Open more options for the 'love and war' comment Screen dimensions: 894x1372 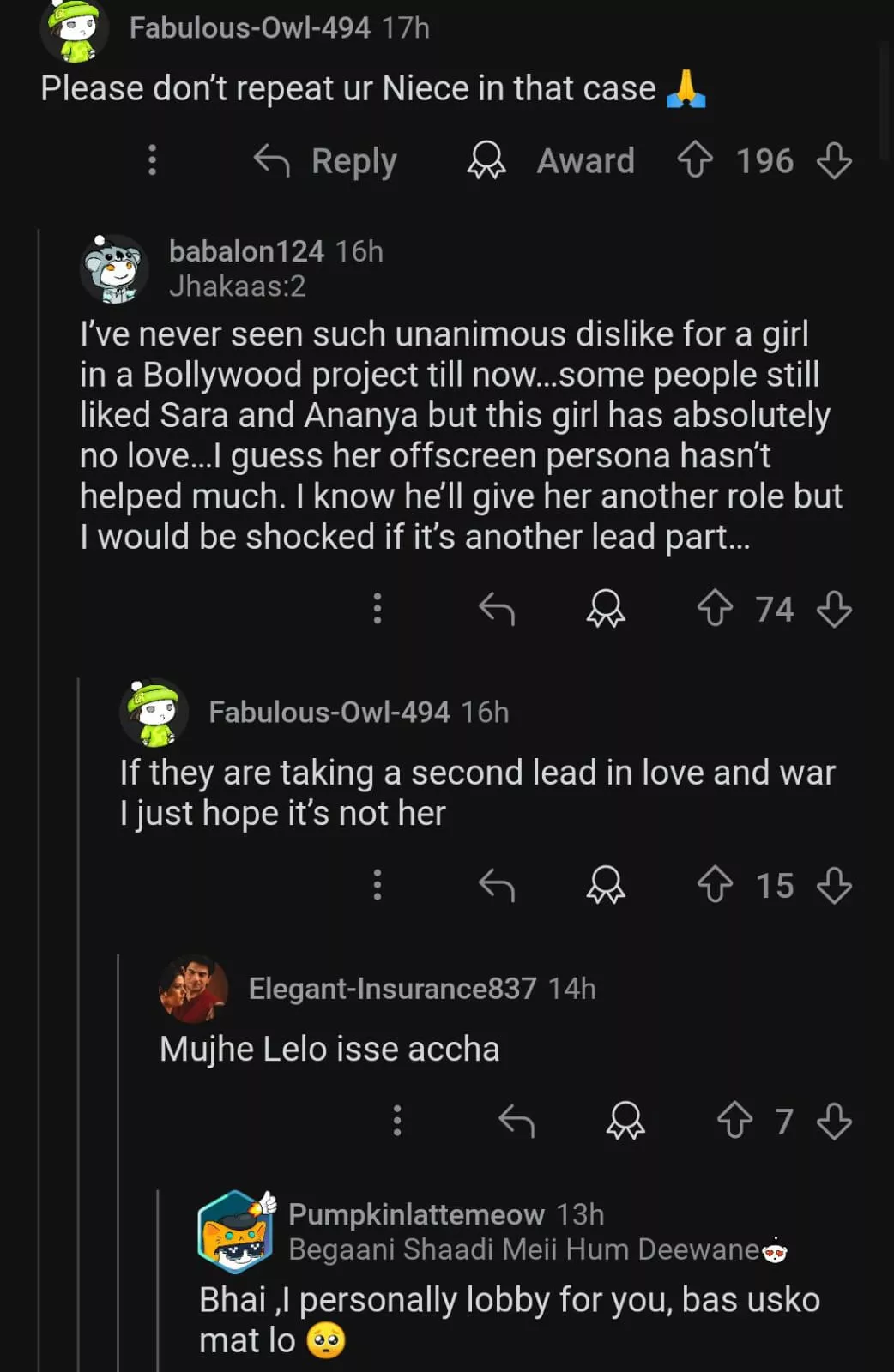click(377, 885)
